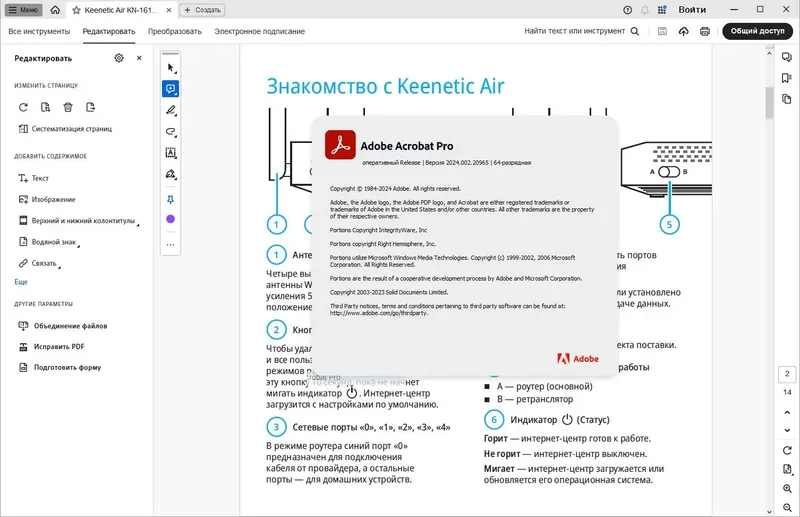Screen dimensions: 800x517
Task: Click the Adobe Acrobat Pro logo icon
Action: pyautogui.click(x=340, y=144)
